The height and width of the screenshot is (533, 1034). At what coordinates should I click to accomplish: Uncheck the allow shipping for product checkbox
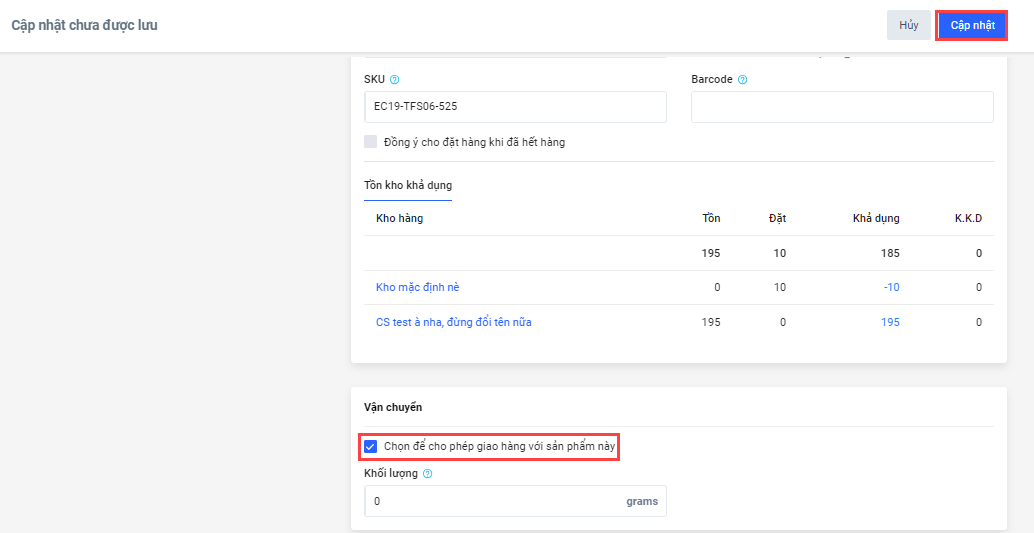pos(371,446)
